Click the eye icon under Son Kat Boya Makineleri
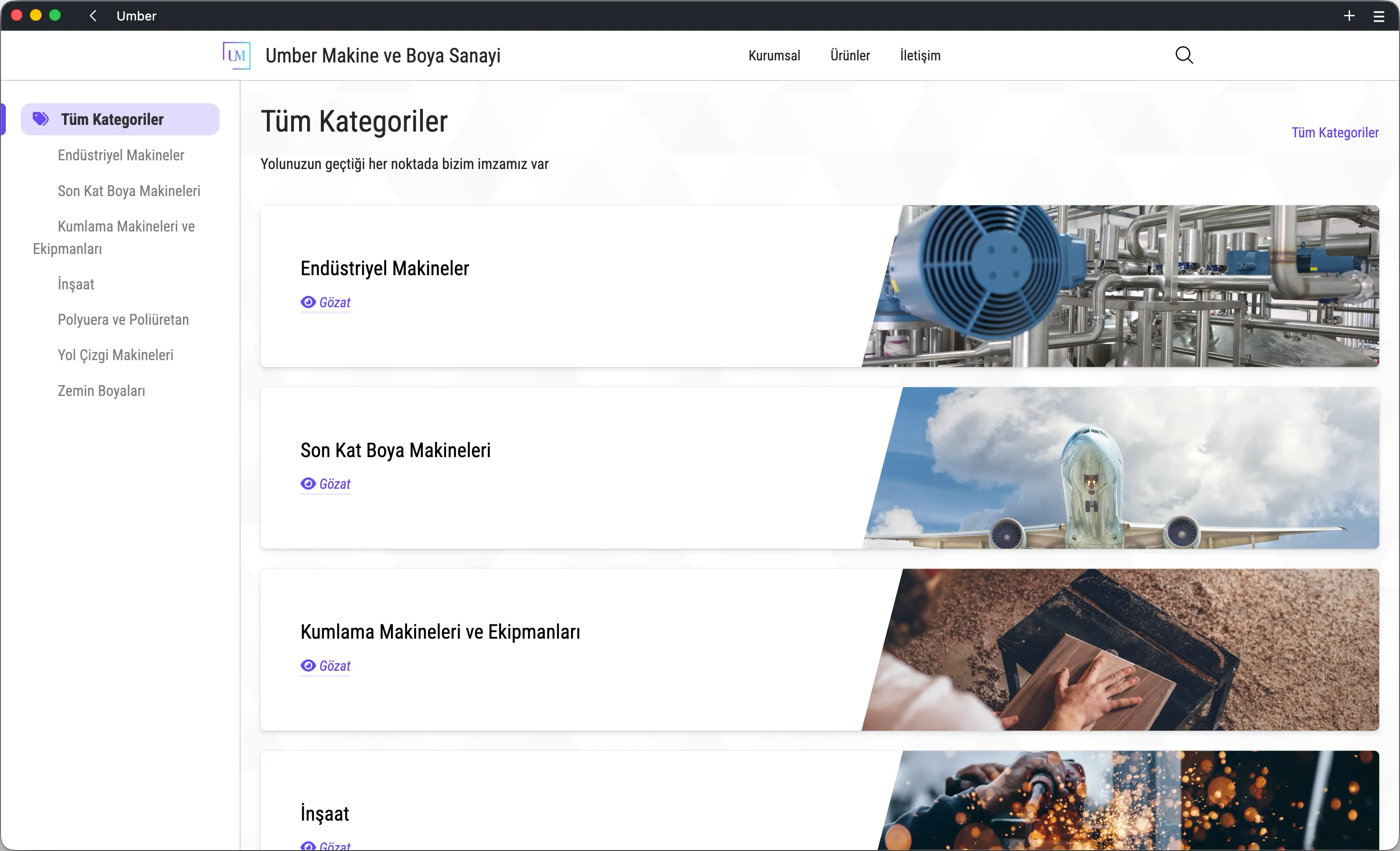 [308, 483]
